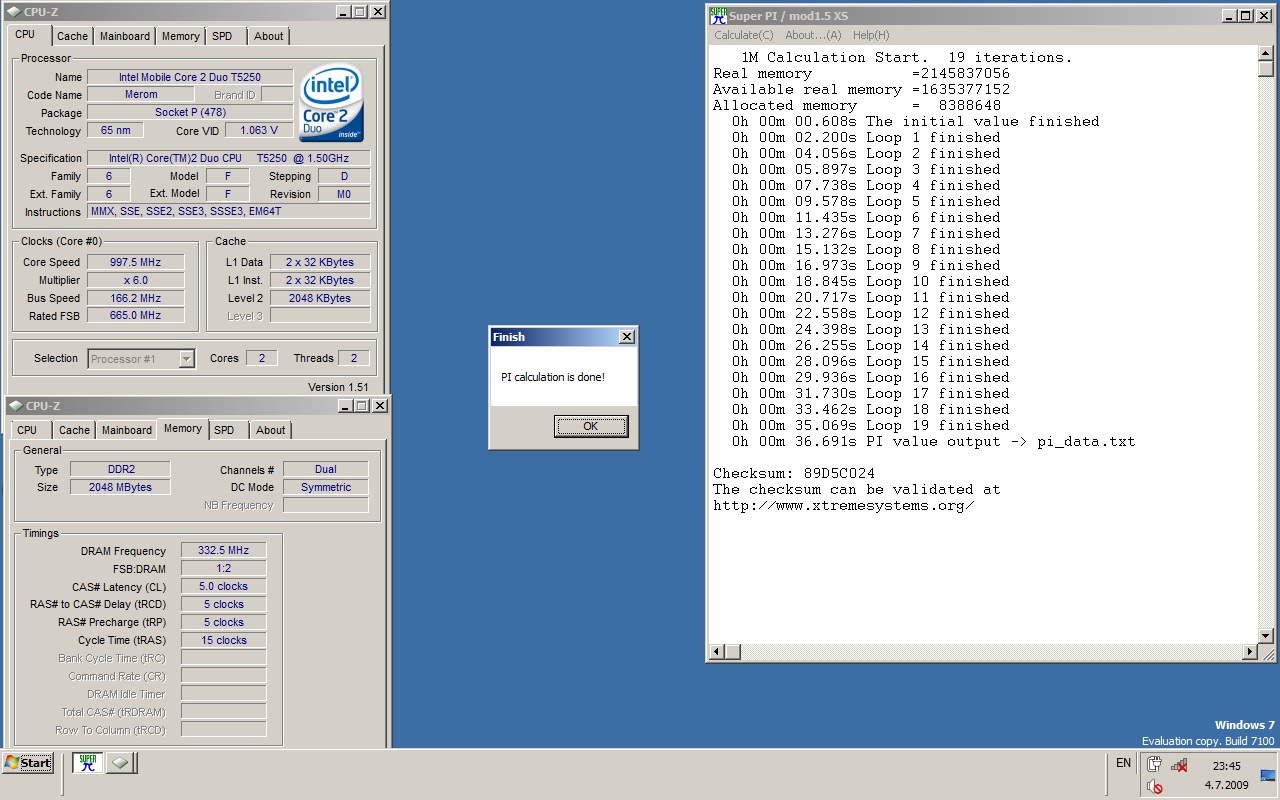Screen dimensions: 1280x800
Task: Click network tray icon with red X
Action: [x=1180, y=765]
